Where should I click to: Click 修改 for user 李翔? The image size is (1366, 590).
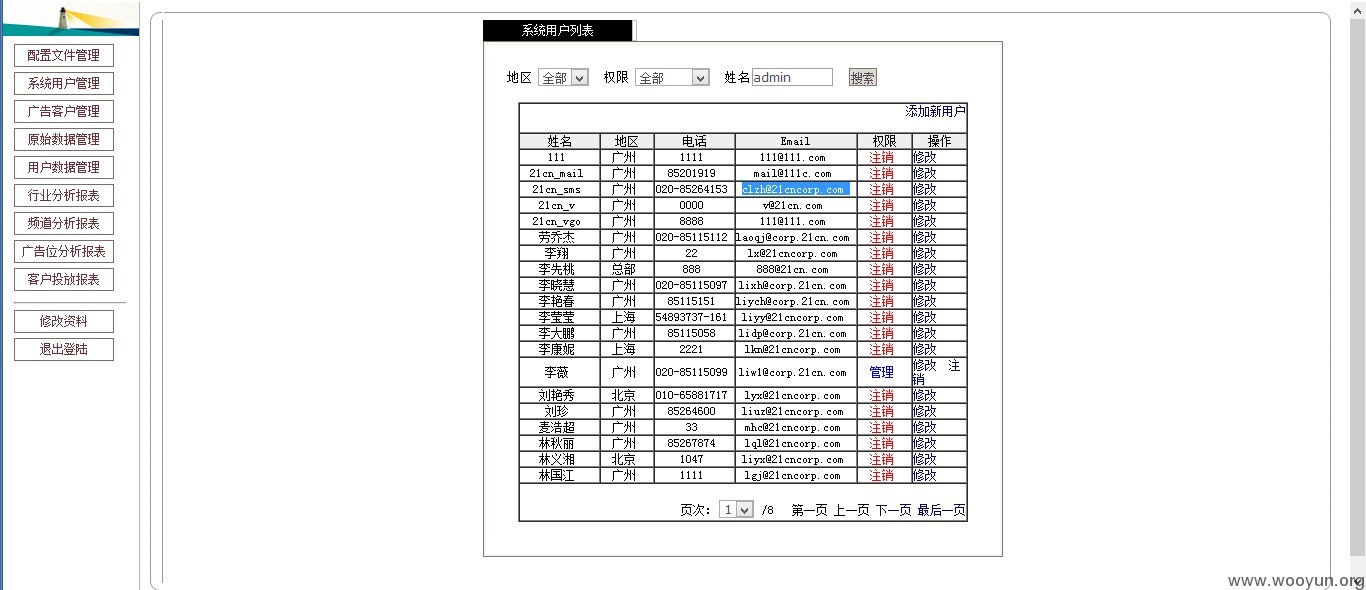(x=925, y=253)
